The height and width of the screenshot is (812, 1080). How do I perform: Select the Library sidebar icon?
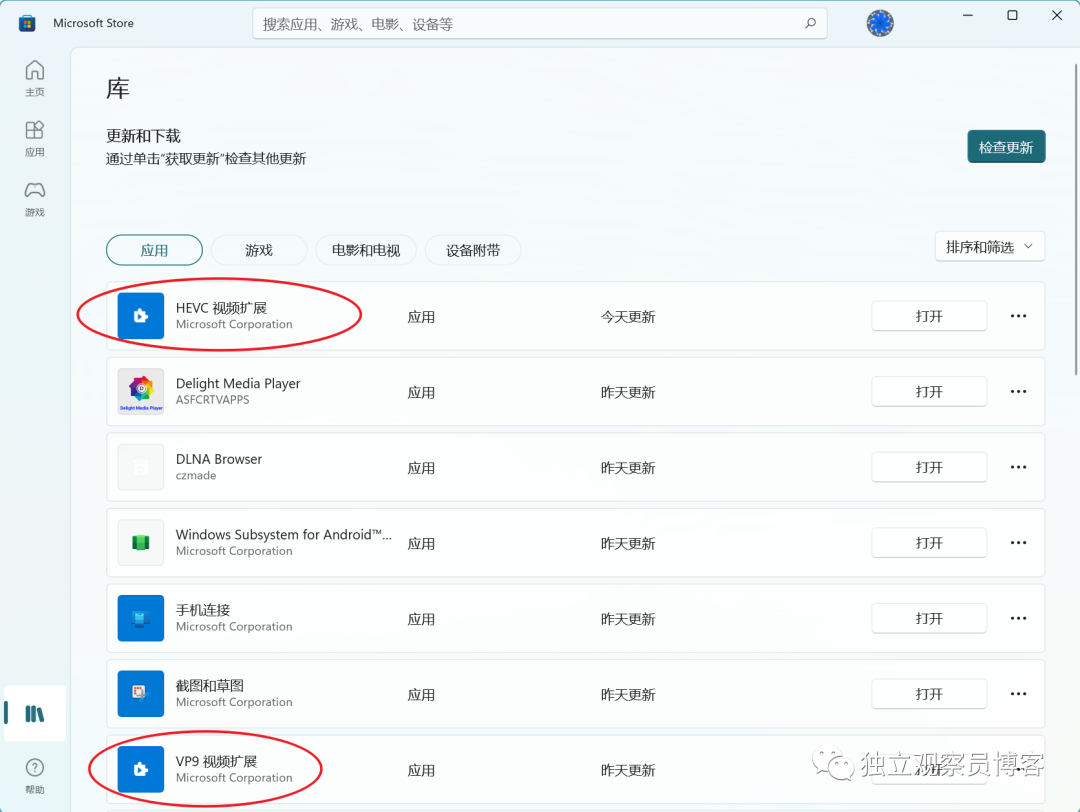[x=34, y=714]
